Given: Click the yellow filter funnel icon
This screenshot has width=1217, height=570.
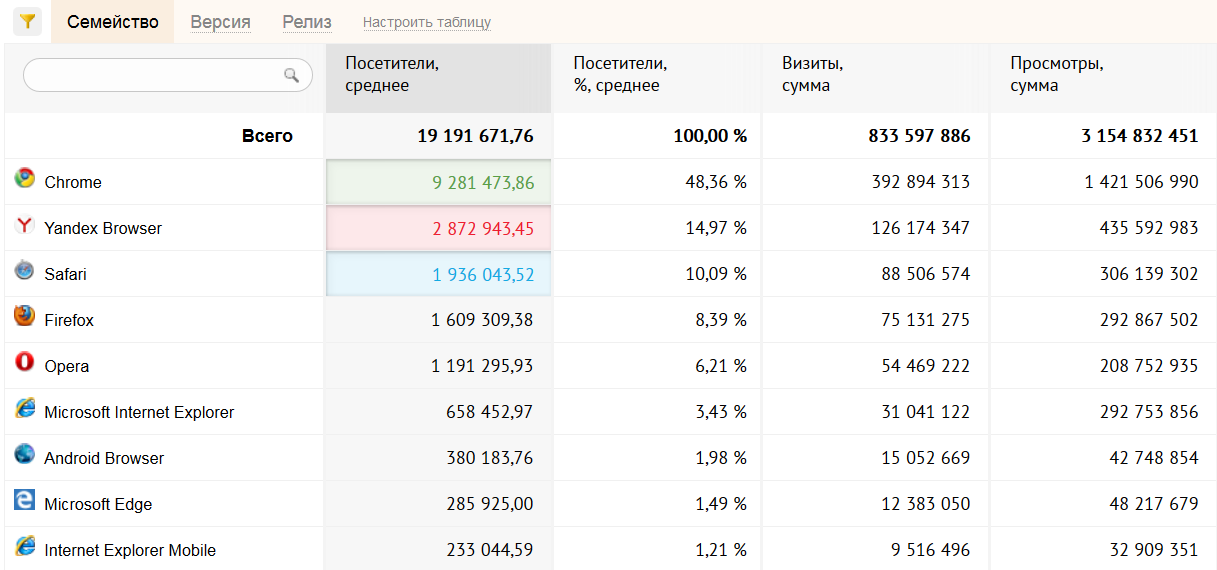Looking at the screenshot, I should click(x=27, y=21).
